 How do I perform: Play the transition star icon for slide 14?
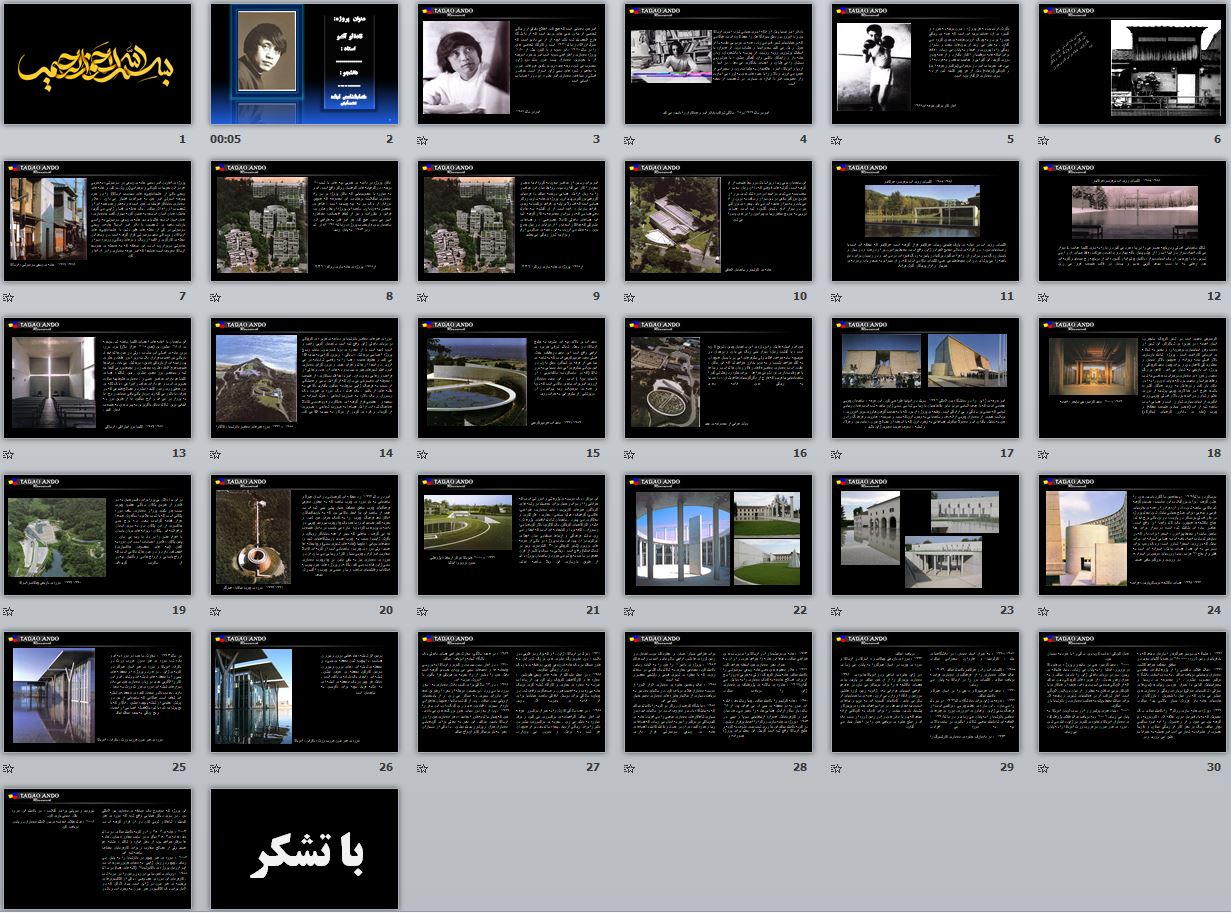pos(216,455)
